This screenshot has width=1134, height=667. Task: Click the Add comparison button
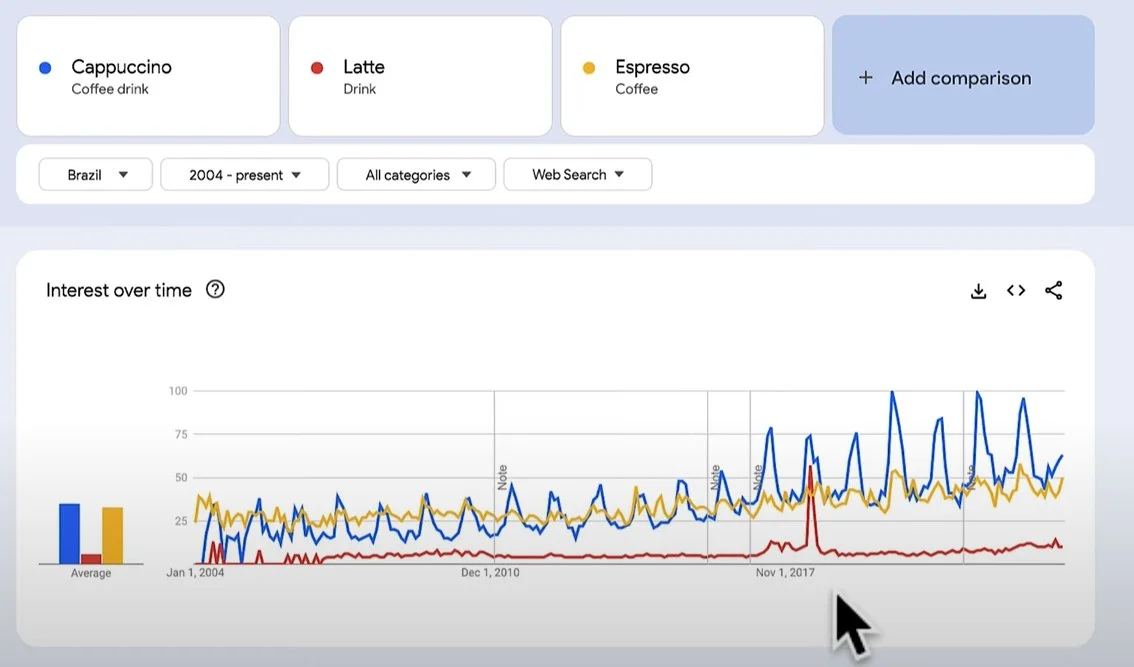click(963, 76)
